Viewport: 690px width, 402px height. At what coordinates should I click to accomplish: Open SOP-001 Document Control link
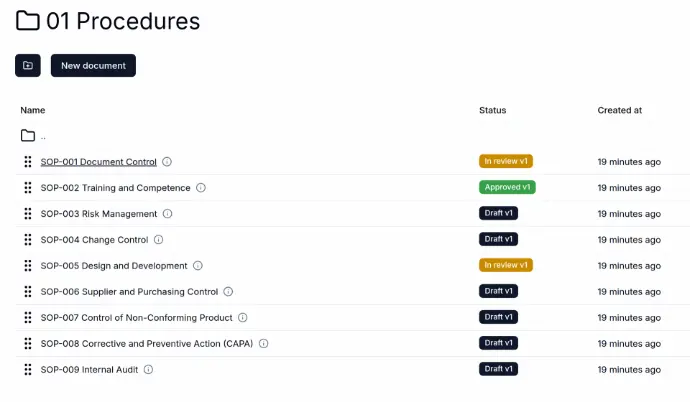99,162
